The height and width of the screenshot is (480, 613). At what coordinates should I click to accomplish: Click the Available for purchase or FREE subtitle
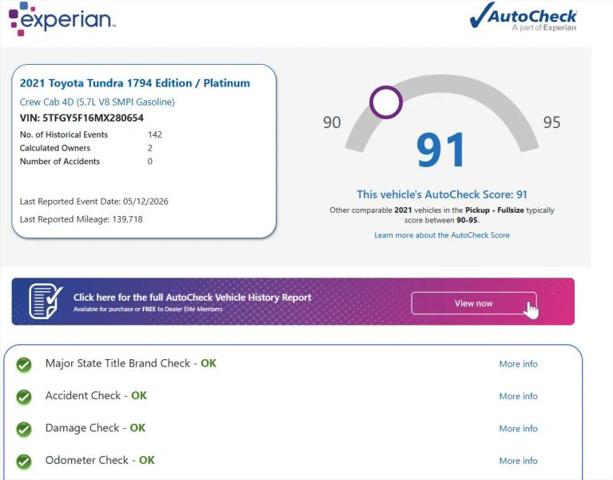coord(148,309)
